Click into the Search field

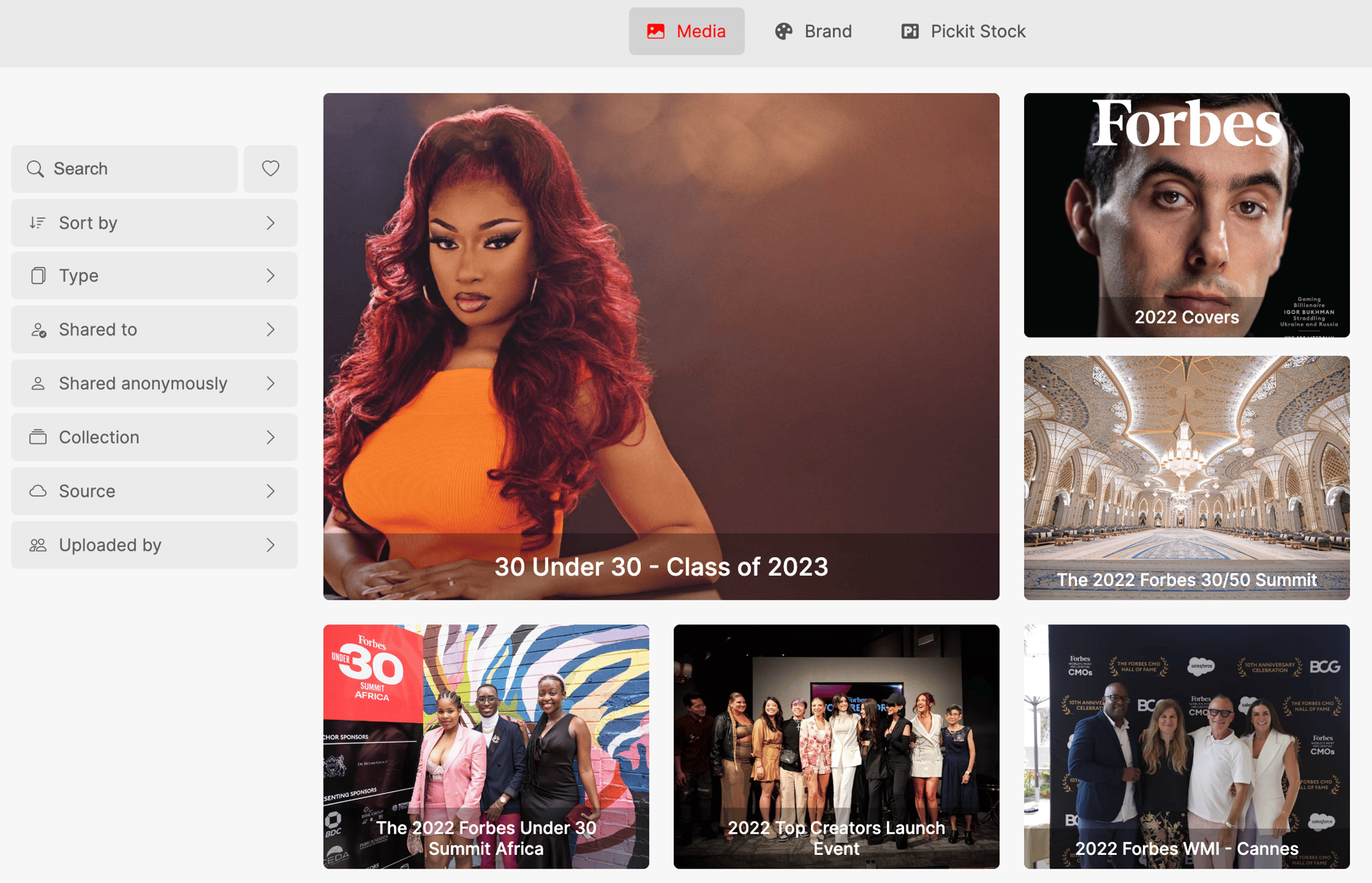click(x=124, y=169)
